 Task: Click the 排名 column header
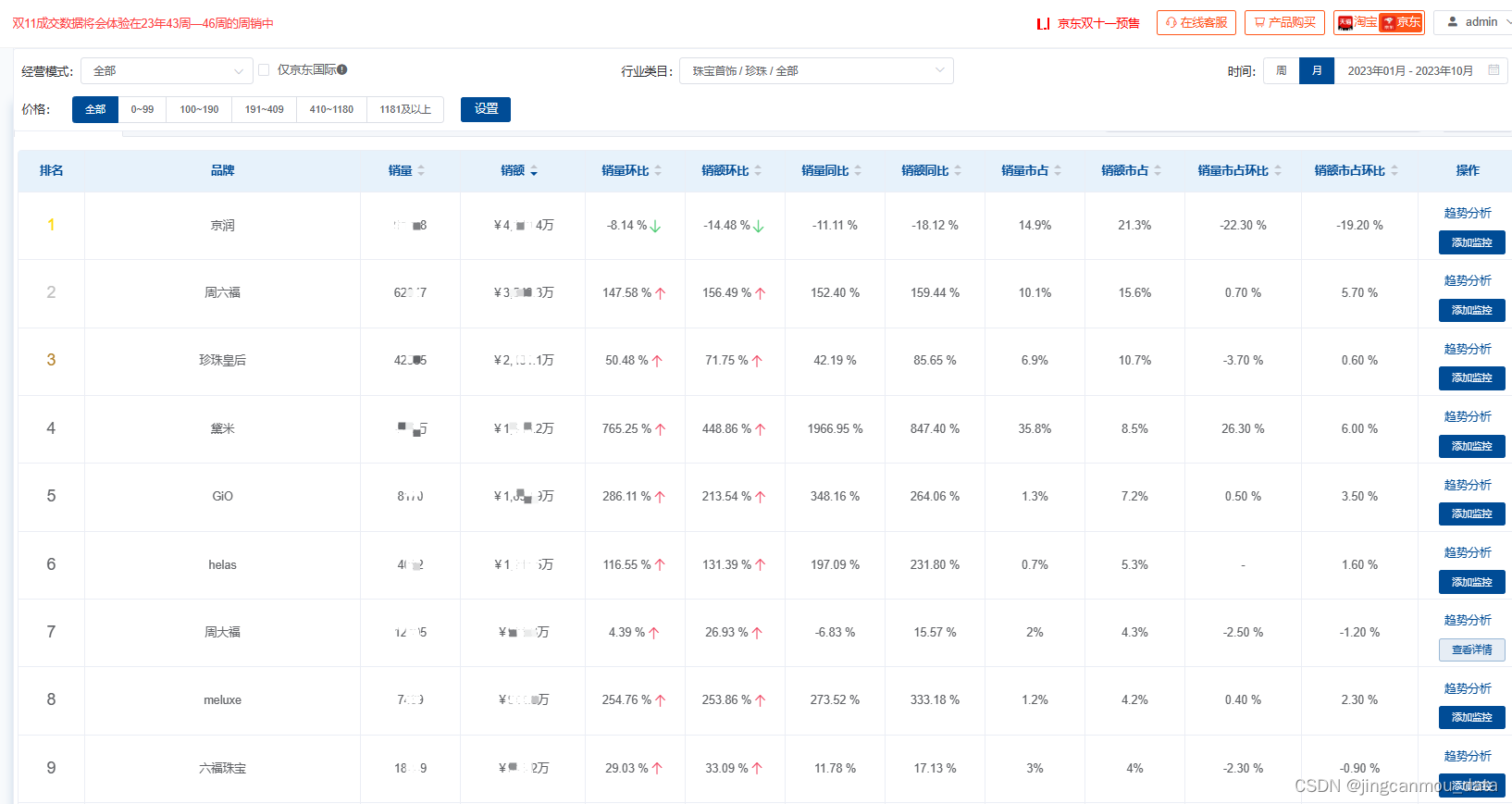(51, 170)
